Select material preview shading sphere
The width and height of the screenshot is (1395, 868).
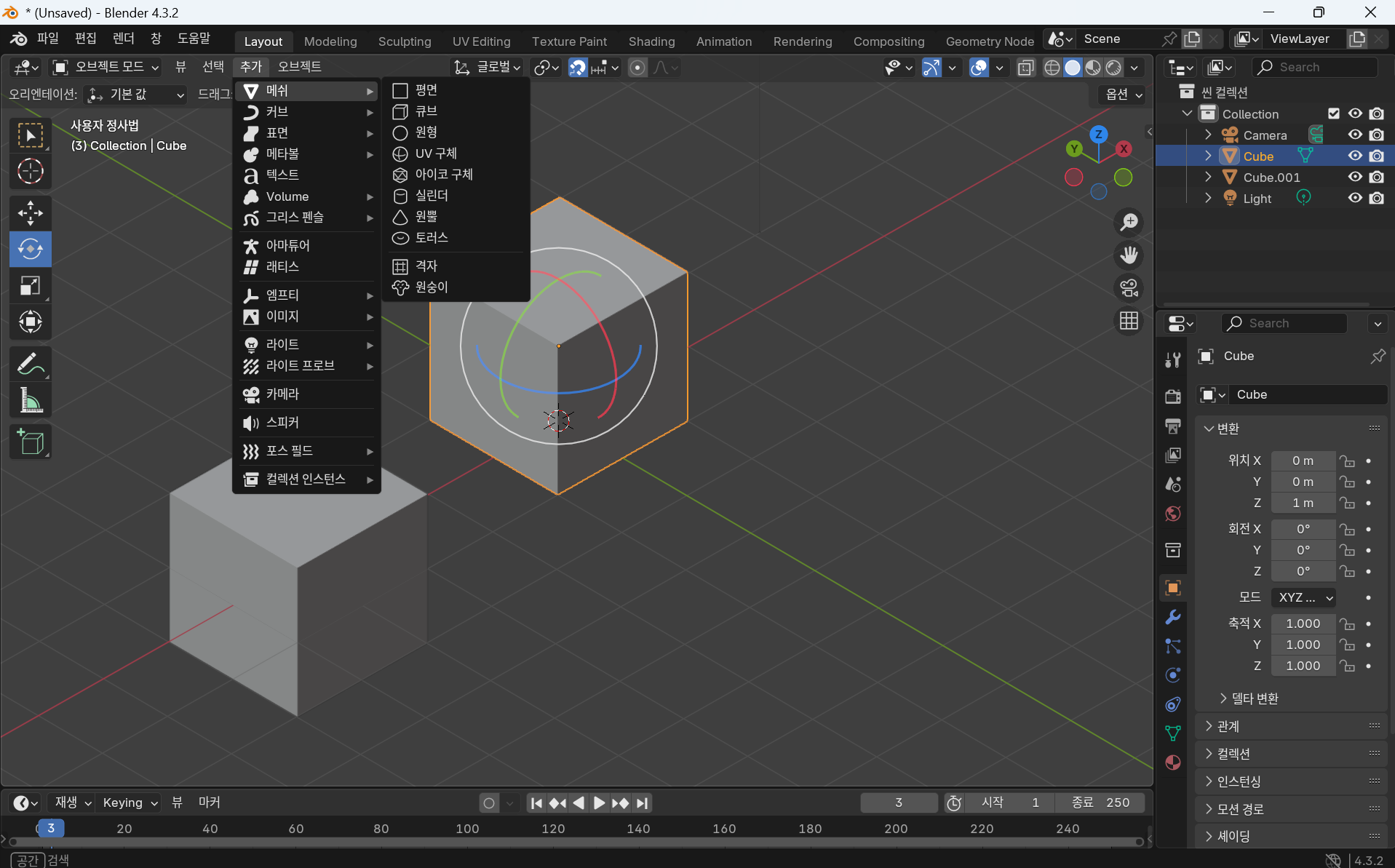click(x=1093, y=68)
